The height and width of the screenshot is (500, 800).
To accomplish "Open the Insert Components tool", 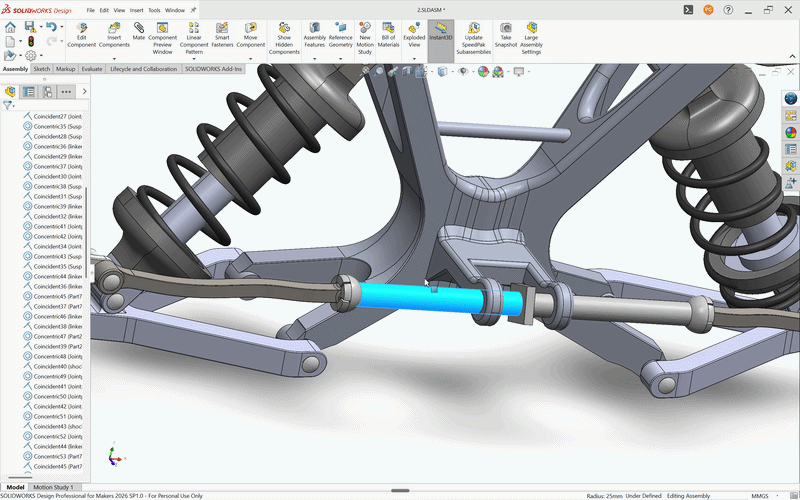I will [114, 35].
